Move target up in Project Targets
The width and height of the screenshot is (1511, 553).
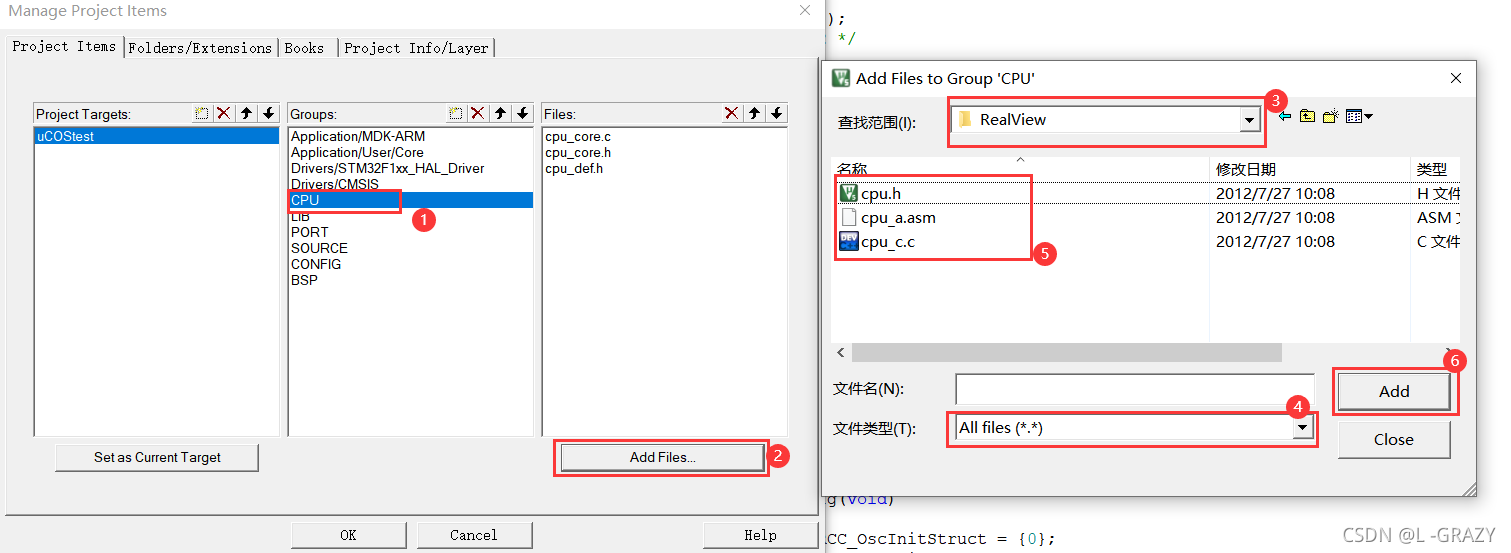246,114
